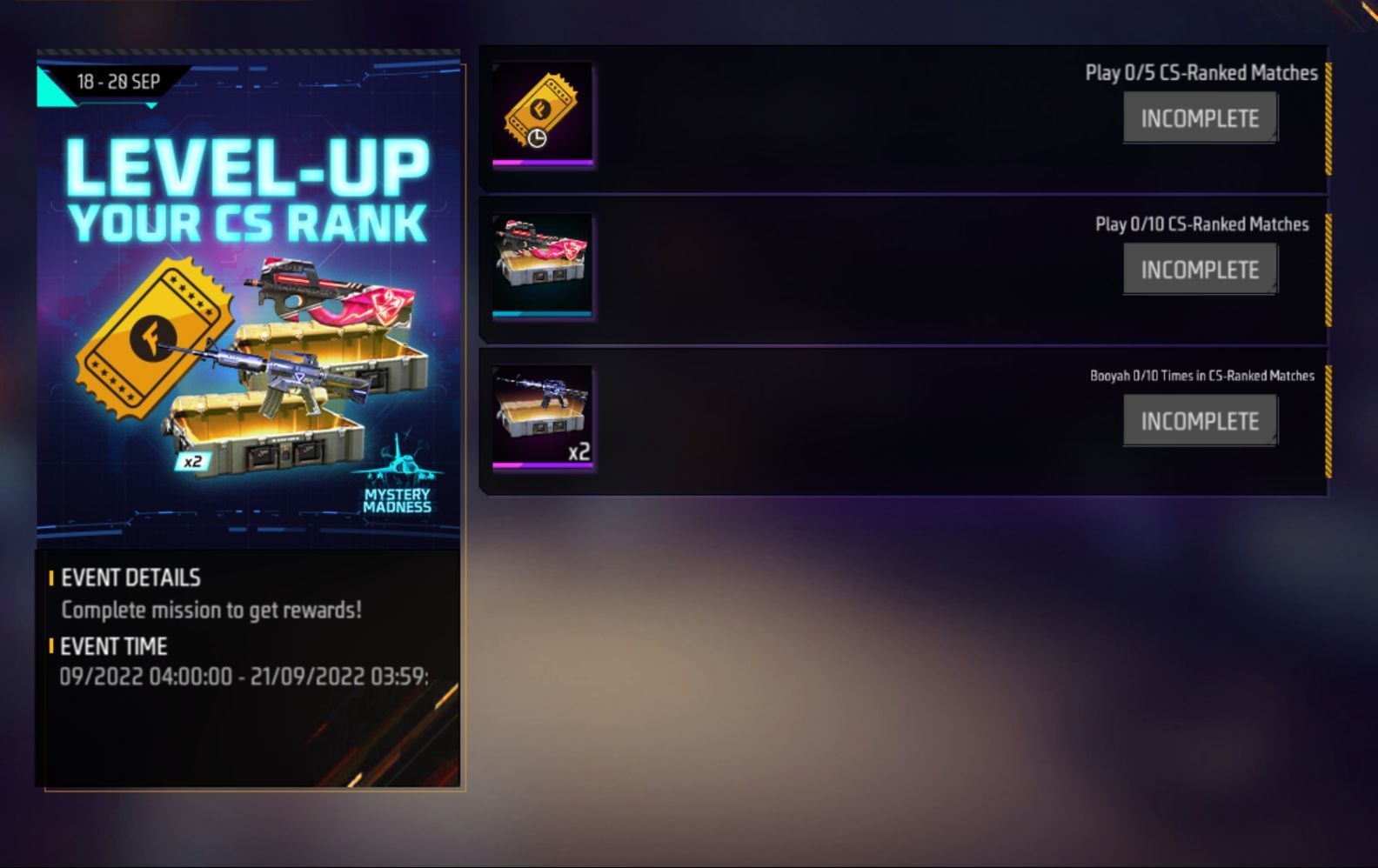
Task: Open the blue M4A1 loot crate x2 reward
Action: click(543, 417)
